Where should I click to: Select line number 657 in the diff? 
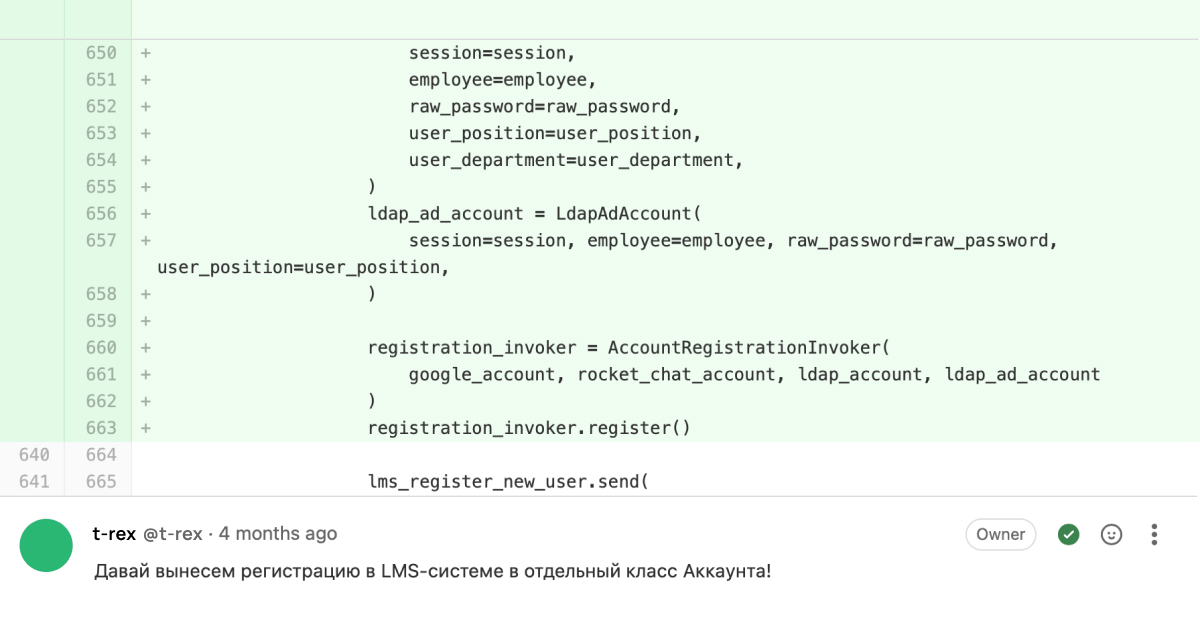100,240
